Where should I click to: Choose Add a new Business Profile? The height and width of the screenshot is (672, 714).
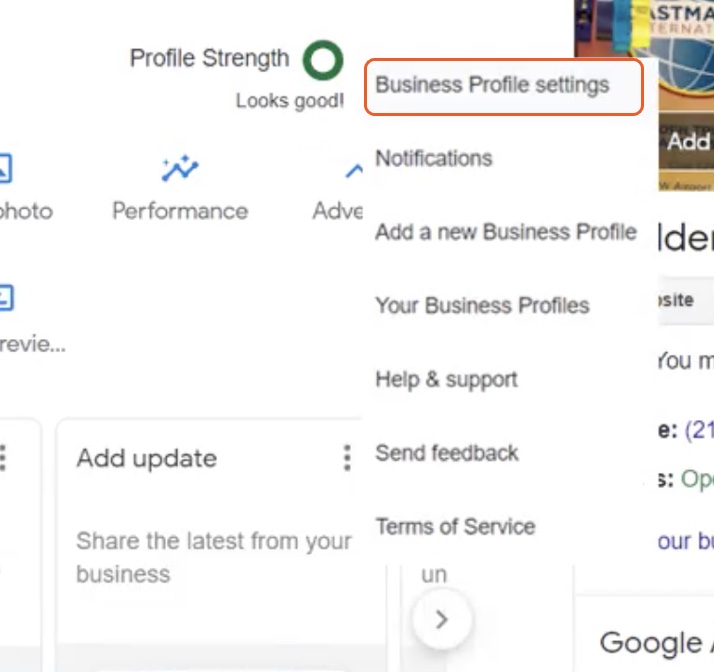[x=505, y=232]
